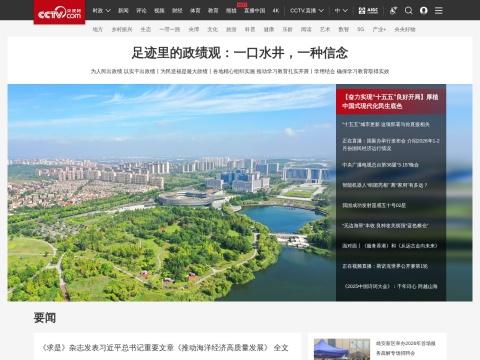Open the 文化 sub-navigation link
480x360 pixels.
(212, 29)
